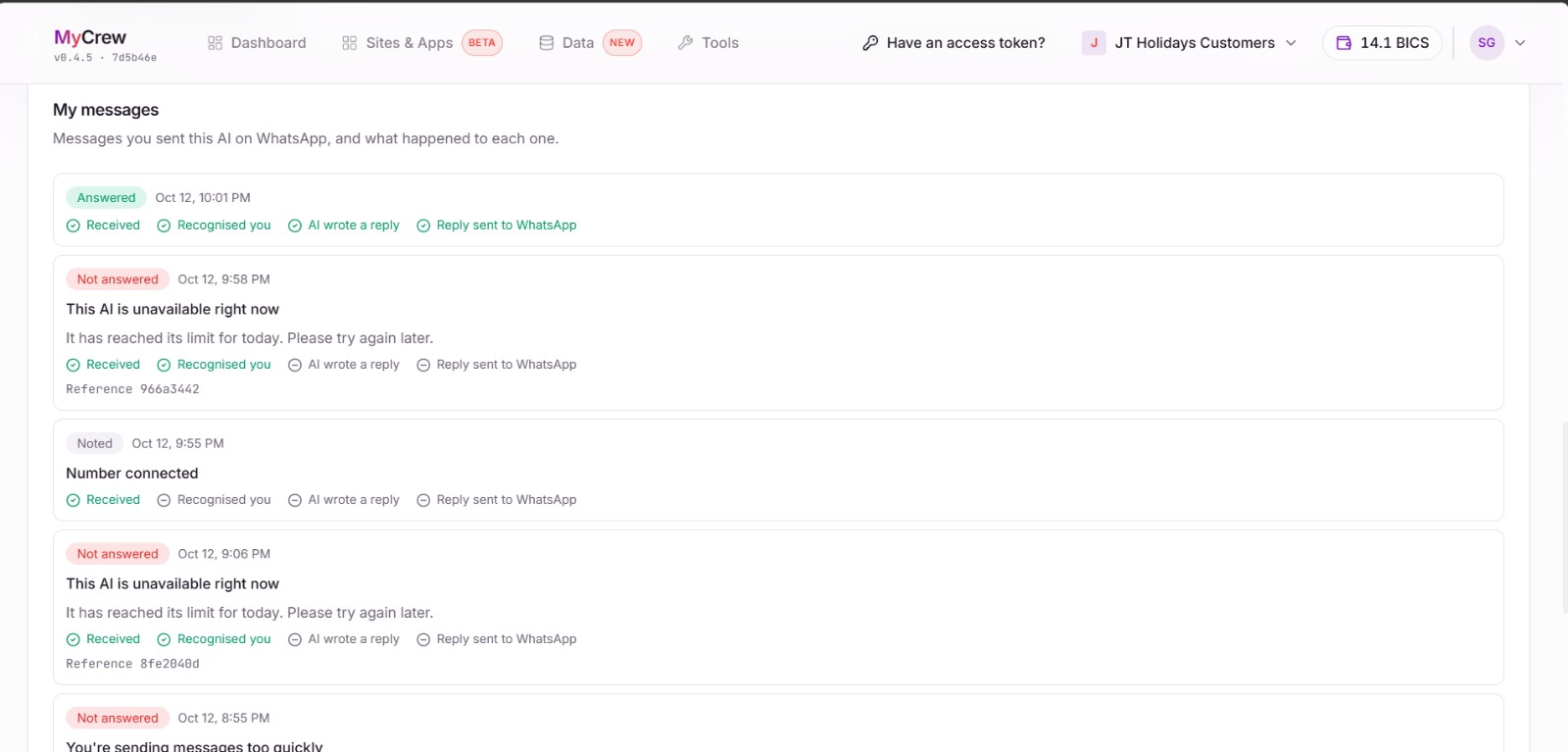Click the Number connected message title

[x=132, y=474]
